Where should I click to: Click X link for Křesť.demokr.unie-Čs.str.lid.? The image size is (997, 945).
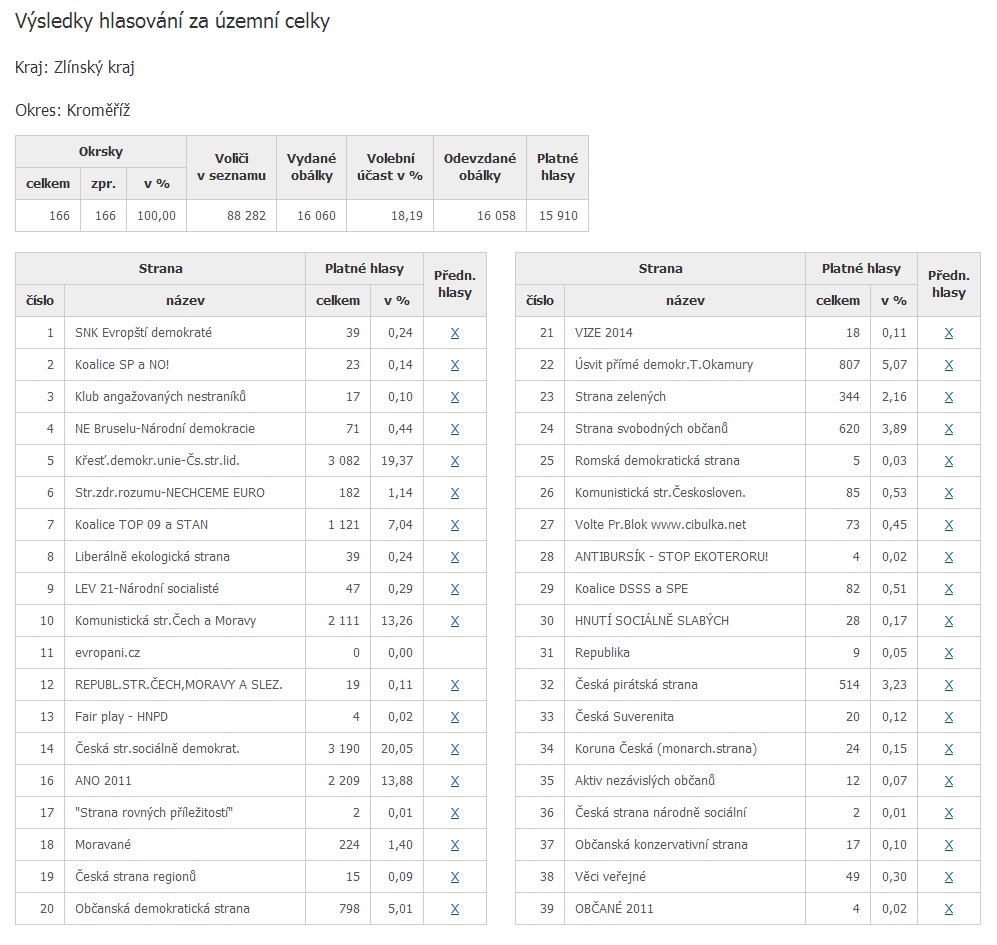tap(454, 461)
